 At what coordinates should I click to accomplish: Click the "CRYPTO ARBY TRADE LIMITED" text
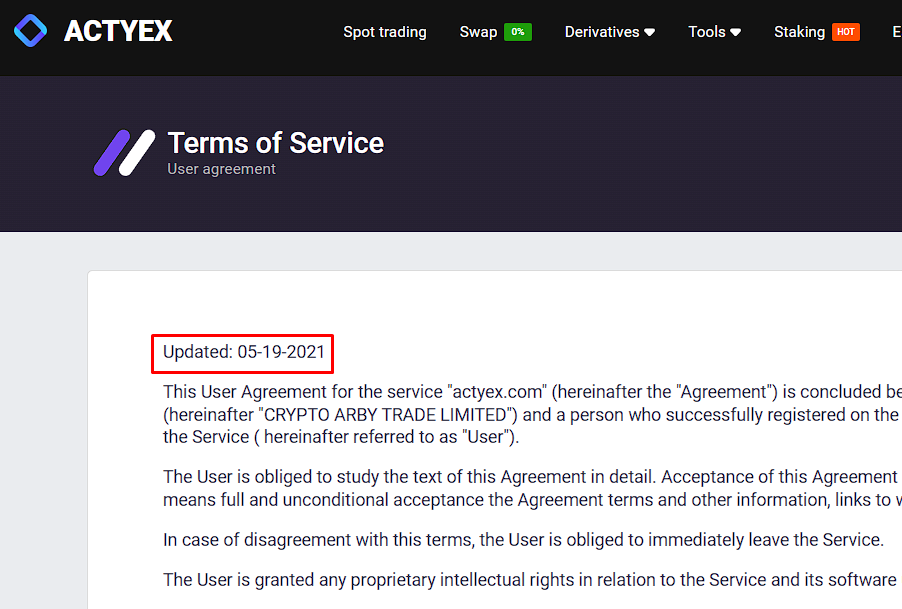pos(385,414)
